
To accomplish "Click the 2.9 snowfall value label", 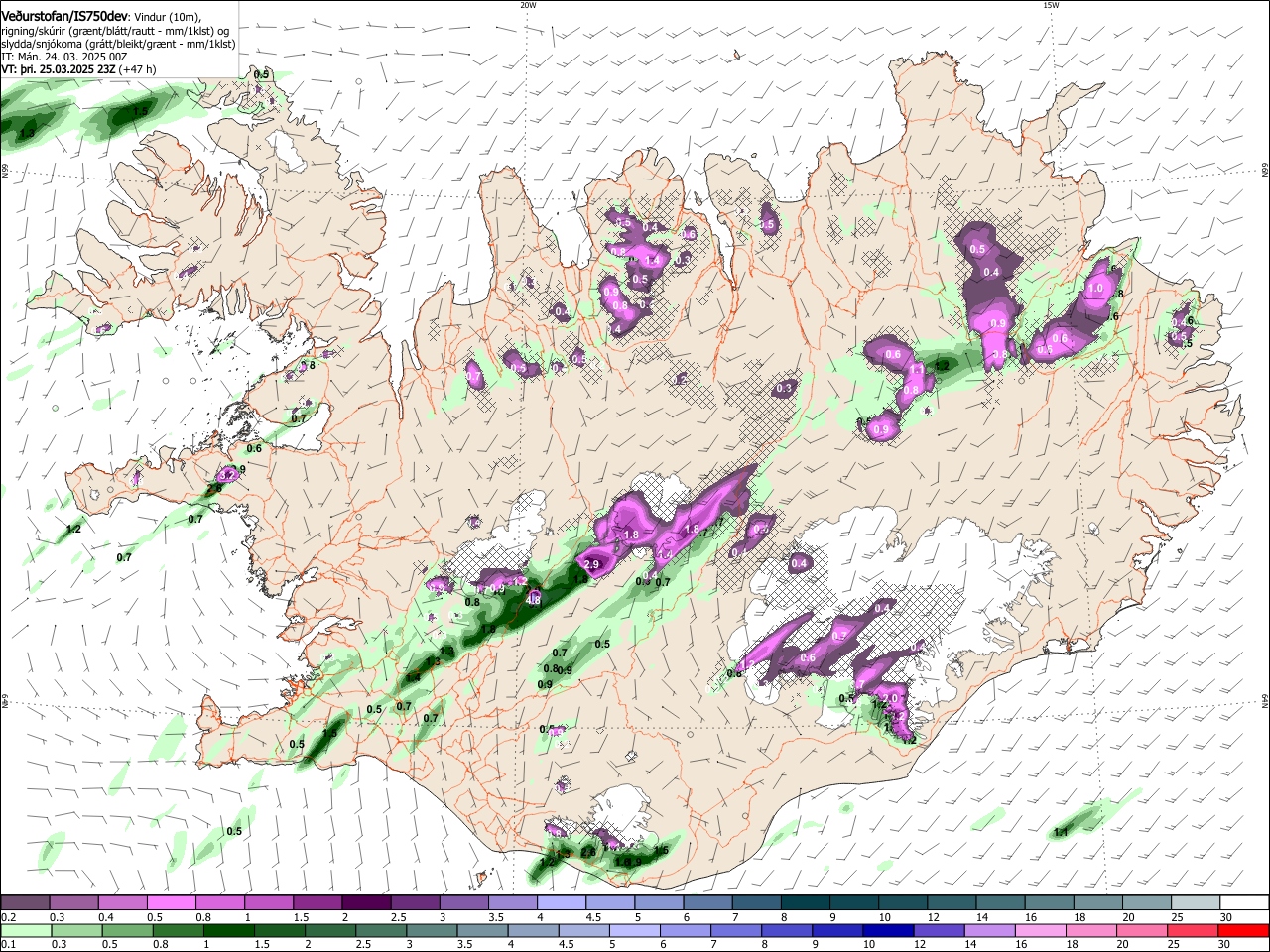I will pyautogui.click(x=592, y=564).
